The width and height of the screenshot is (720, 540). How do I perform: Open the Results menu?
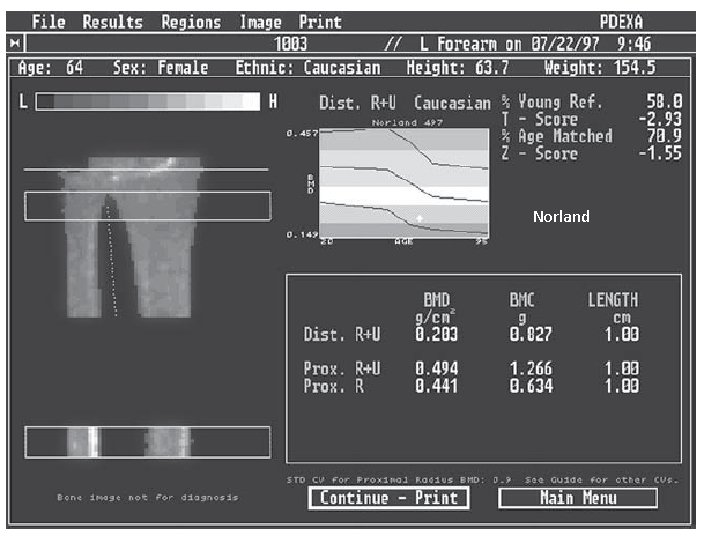112,22
